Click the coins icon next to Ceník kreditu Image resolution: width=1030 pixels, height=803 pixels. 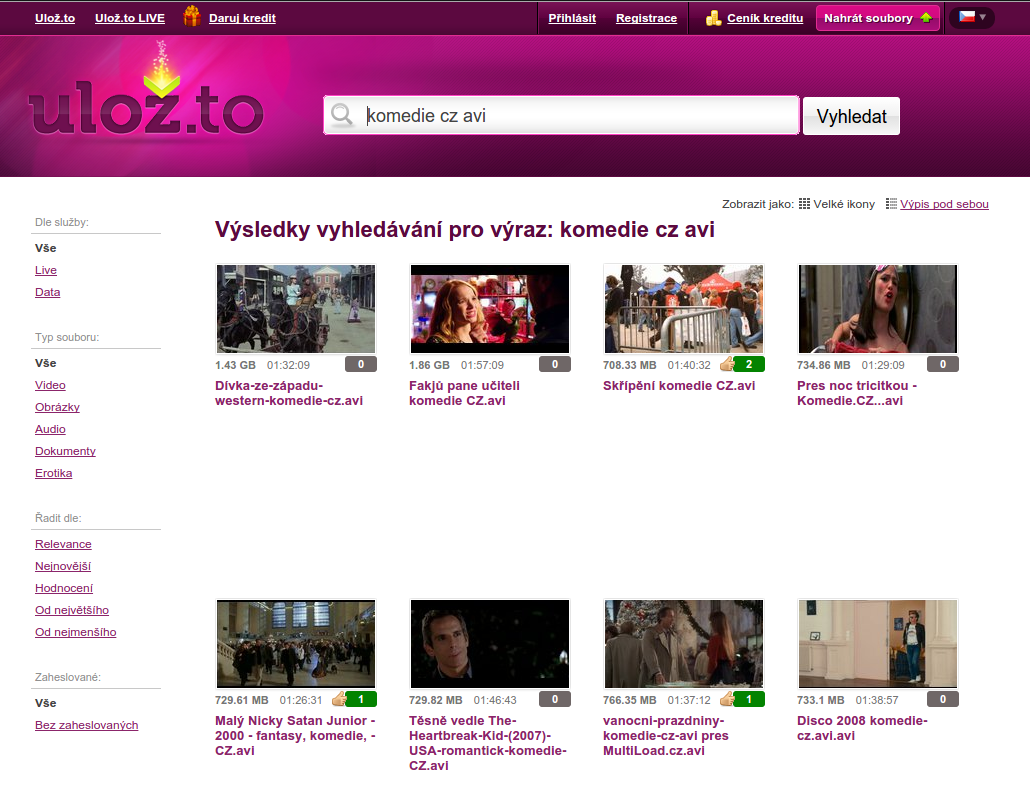[713, 17]
